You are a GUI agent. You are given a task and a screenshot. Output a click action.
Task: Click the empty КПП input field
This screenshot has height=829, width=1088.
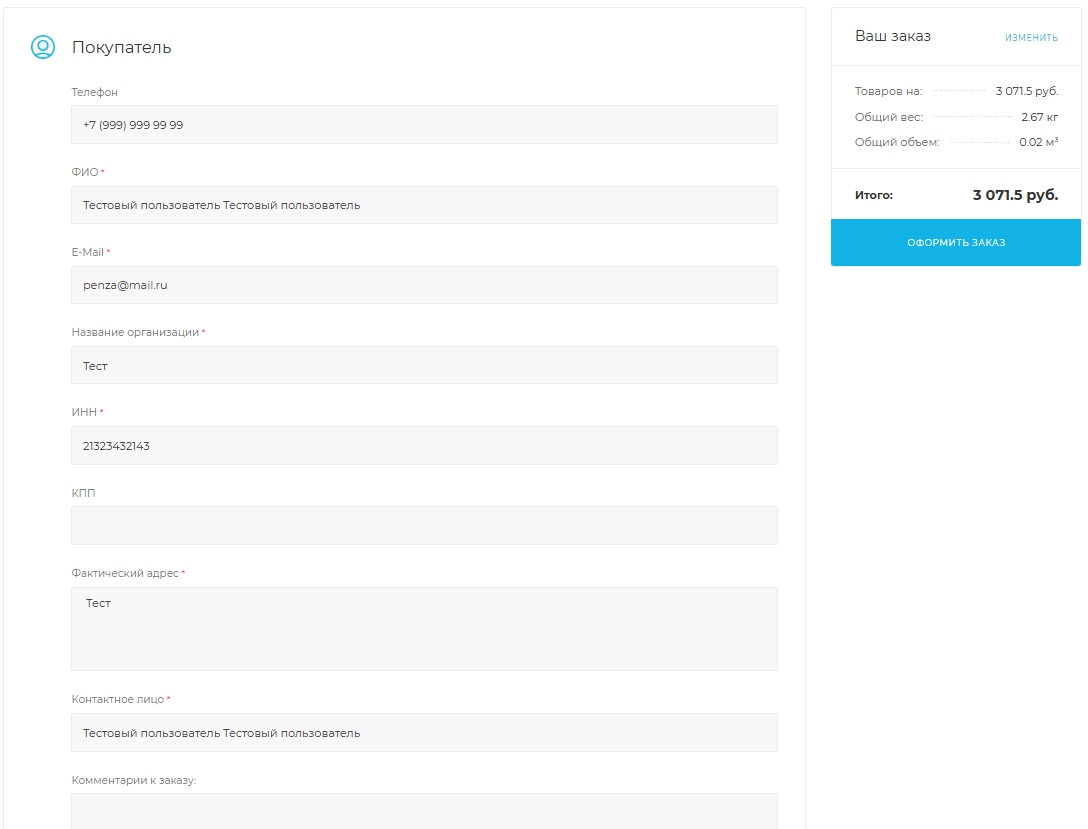coord(424,526)
